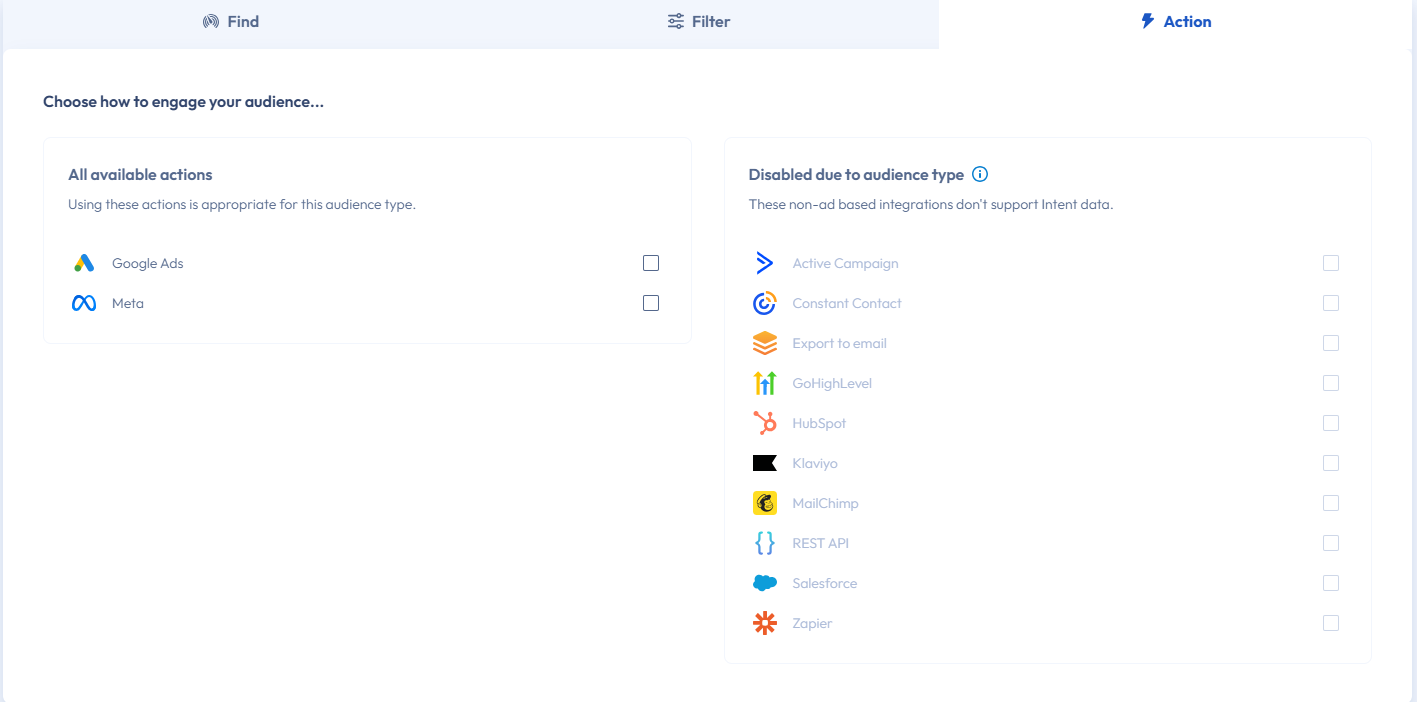
Task: Check the Constant Contact checkbox
Action: pos(1330,303)
